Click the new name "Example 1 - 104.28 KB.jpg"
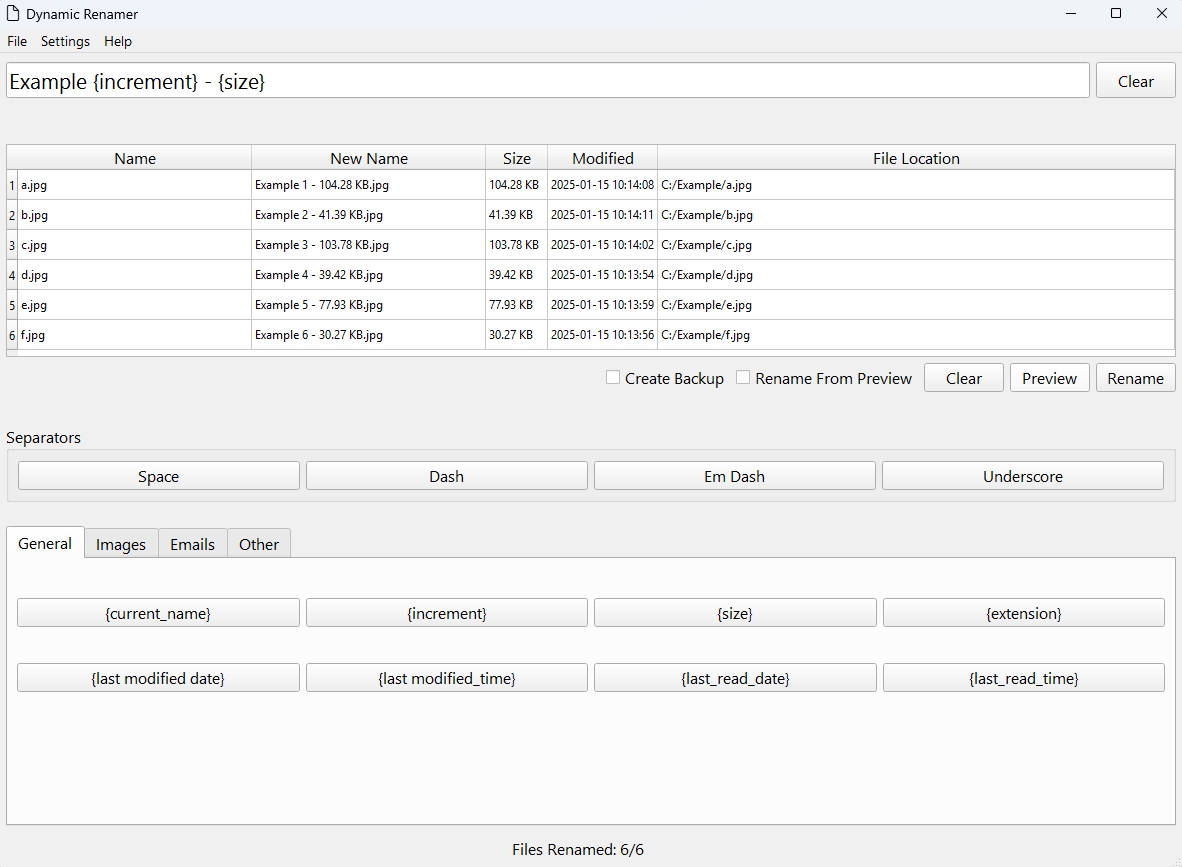This screenshot has width=1182, height=867. (368, 185)
